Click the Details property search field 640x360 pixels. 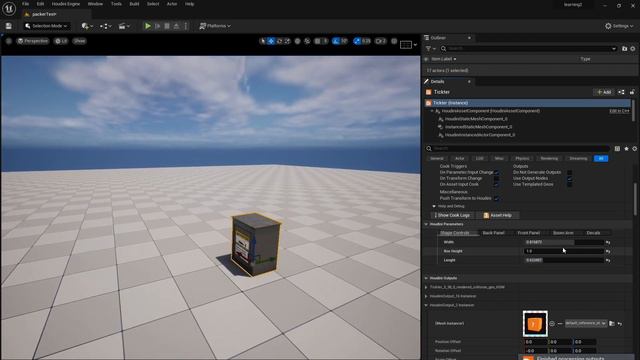pos(518,149)
